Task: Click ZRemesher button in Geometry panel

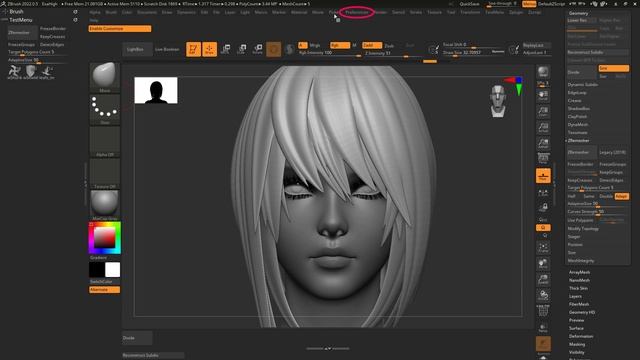Action: pyautogui.click(x=582, y=152)
